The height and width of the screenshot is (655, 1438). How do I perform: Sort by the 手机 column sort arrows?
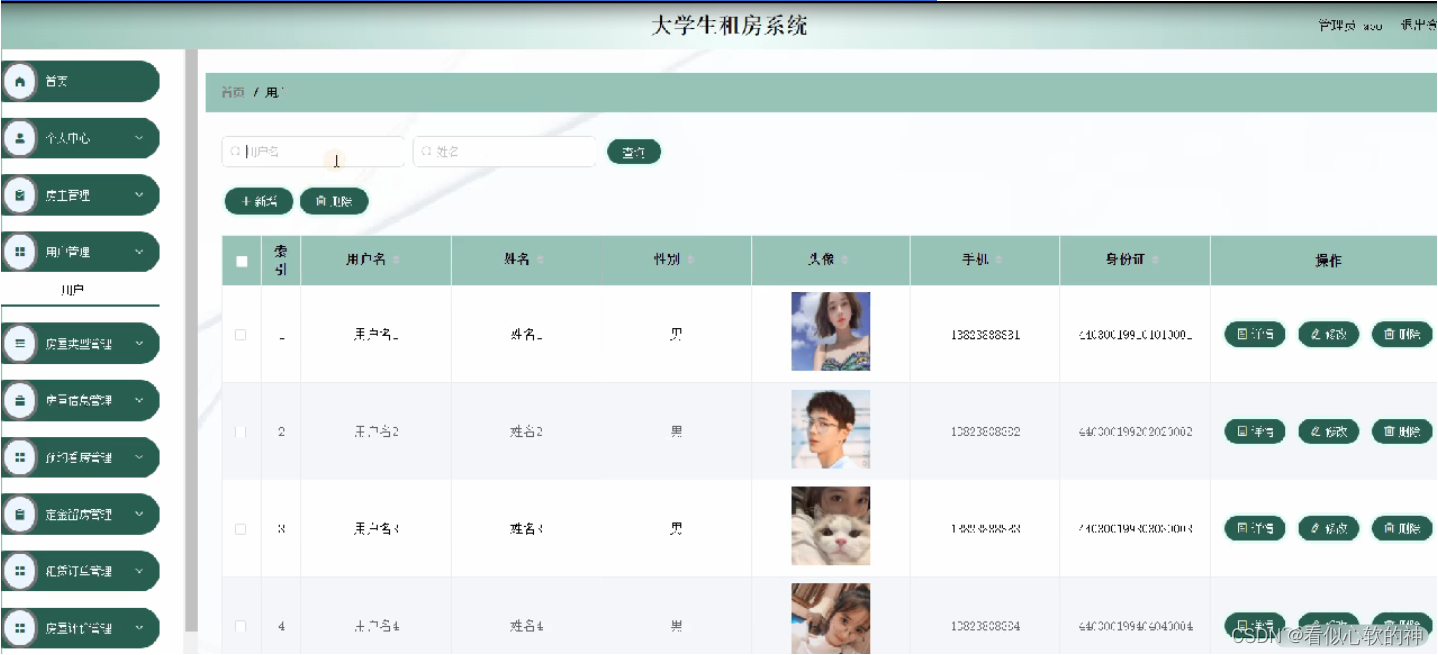point(998,260)
